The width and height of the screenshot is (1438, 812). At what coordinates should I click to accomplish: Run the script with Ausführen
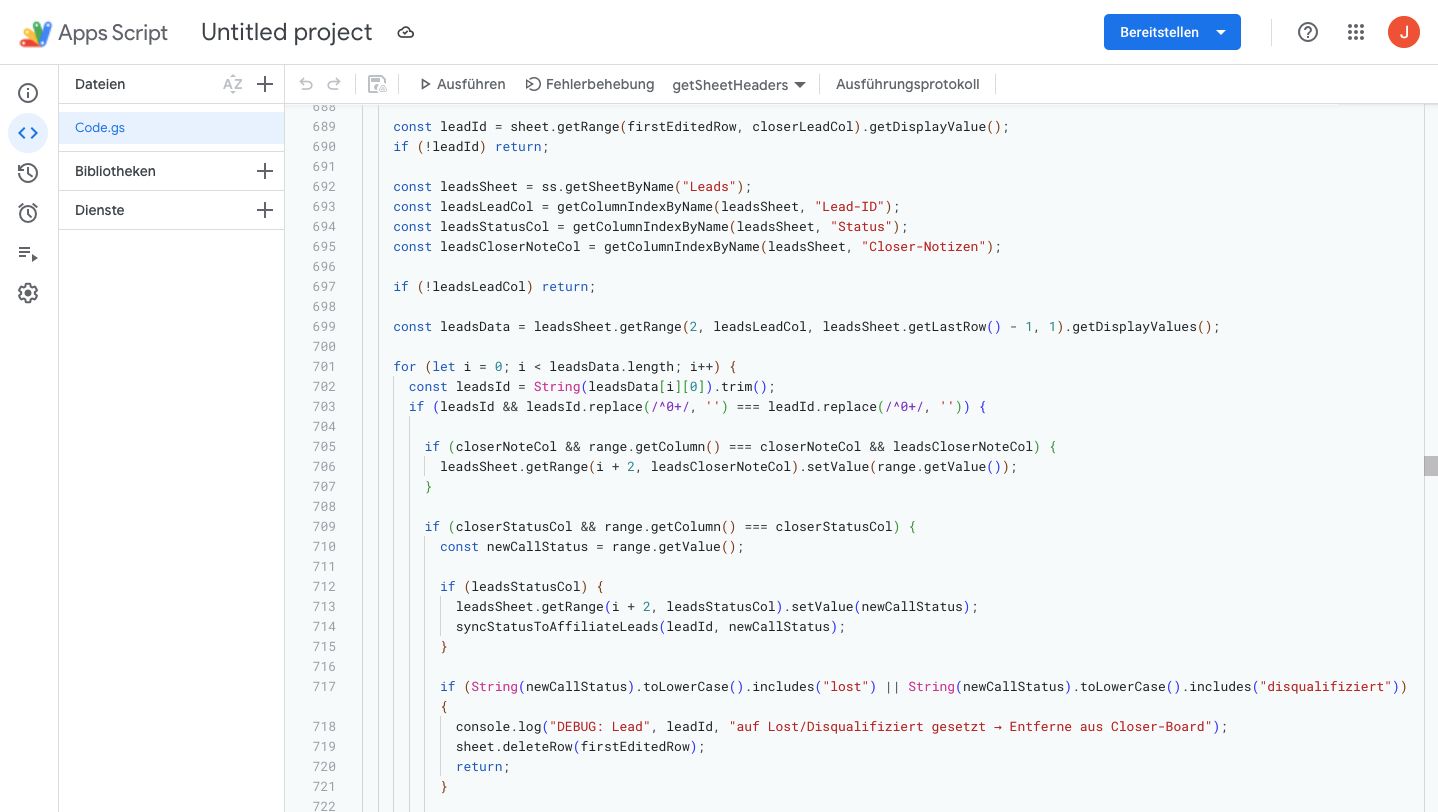462,85
